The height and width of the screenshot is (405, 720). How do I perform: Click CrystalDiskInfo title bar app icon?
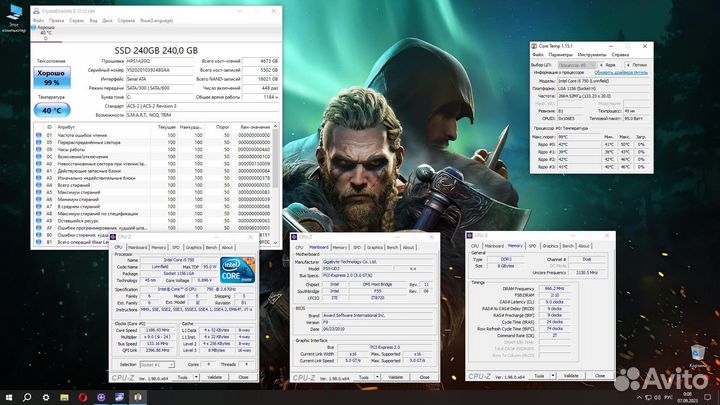36,11
